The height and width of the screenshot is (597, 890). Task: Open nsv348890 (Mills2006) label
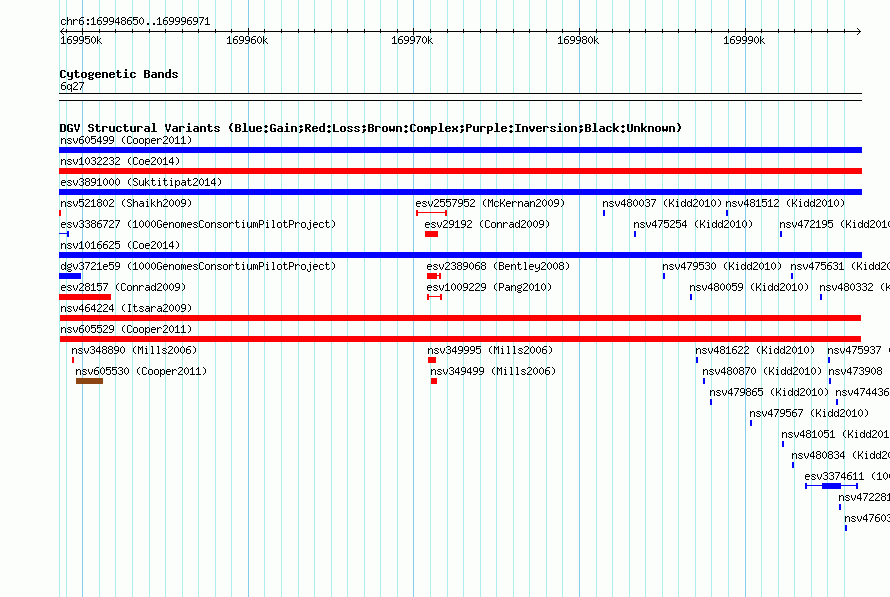134,350
